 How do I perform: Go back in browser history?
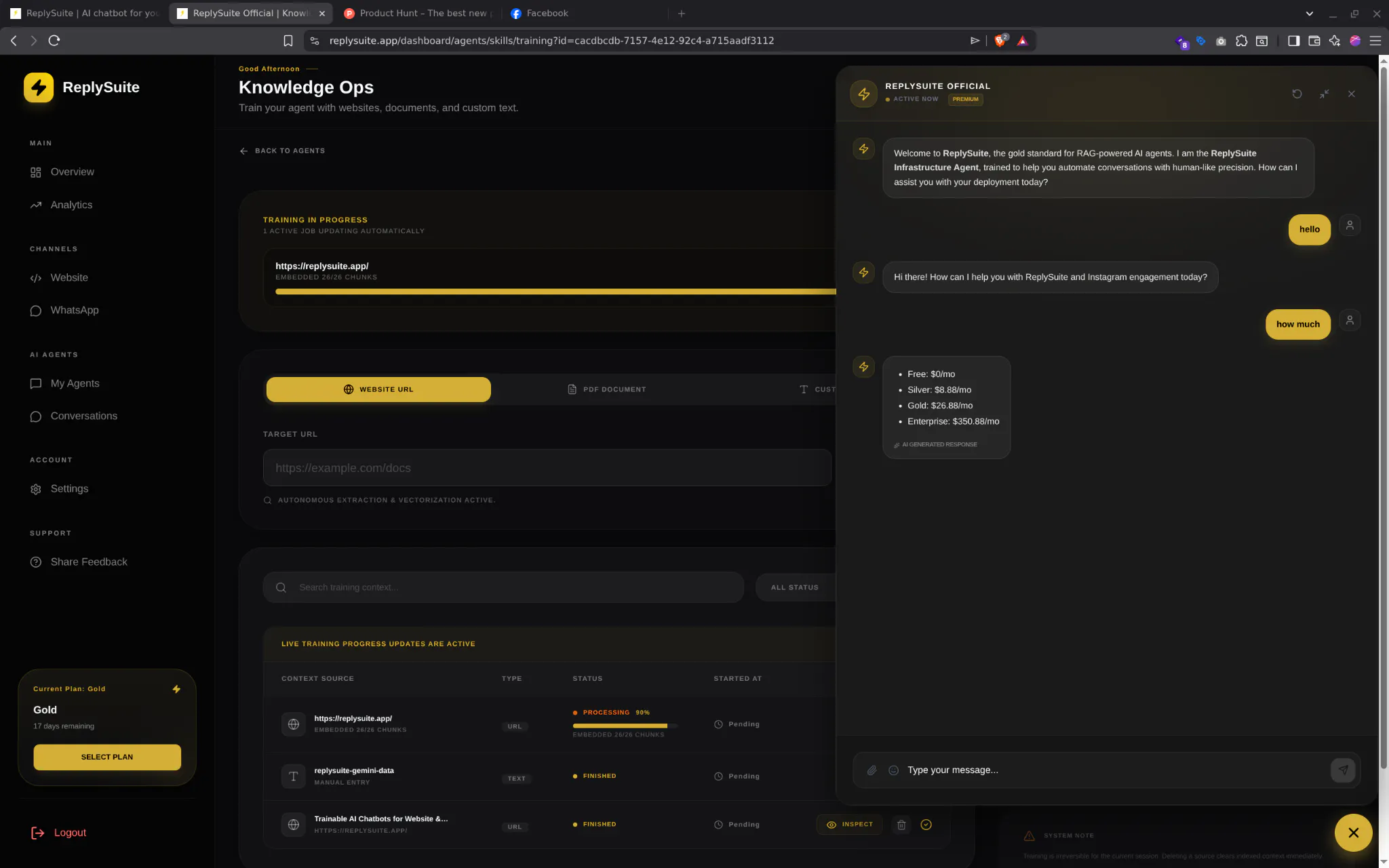pyautogui.click(x=14, y=41)
